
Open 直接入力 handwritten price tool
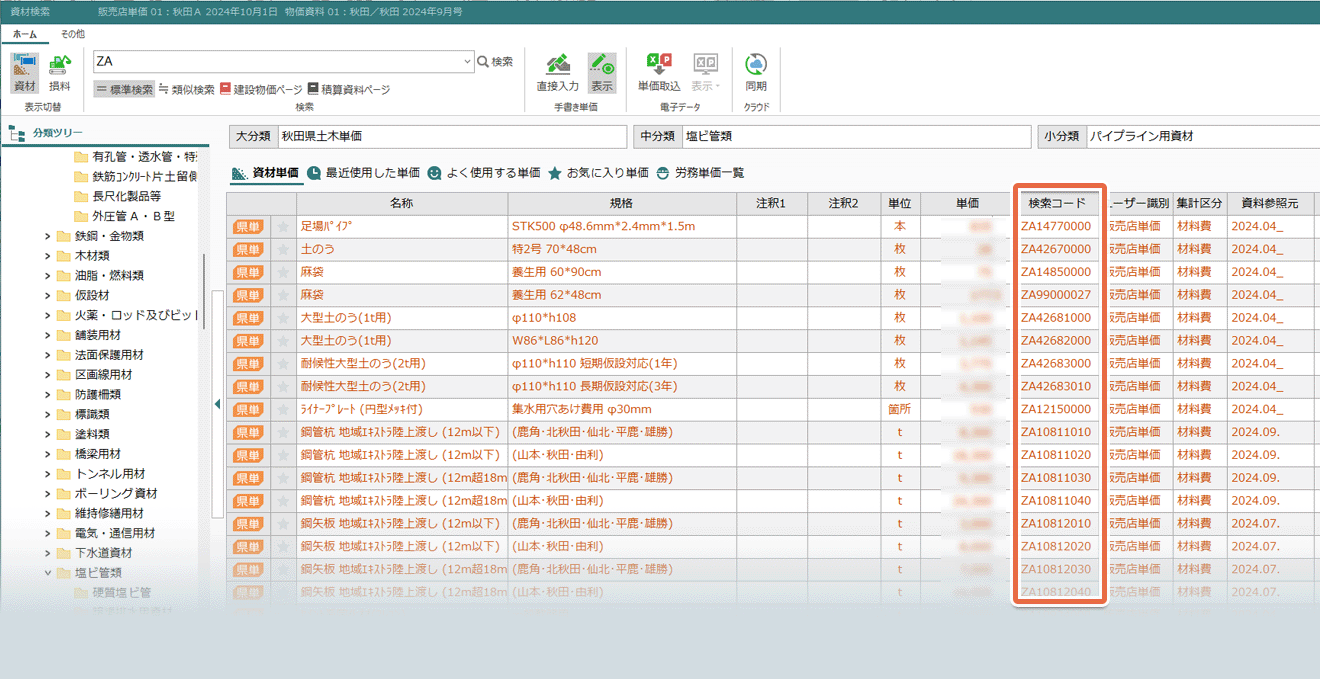pos(558,73)
